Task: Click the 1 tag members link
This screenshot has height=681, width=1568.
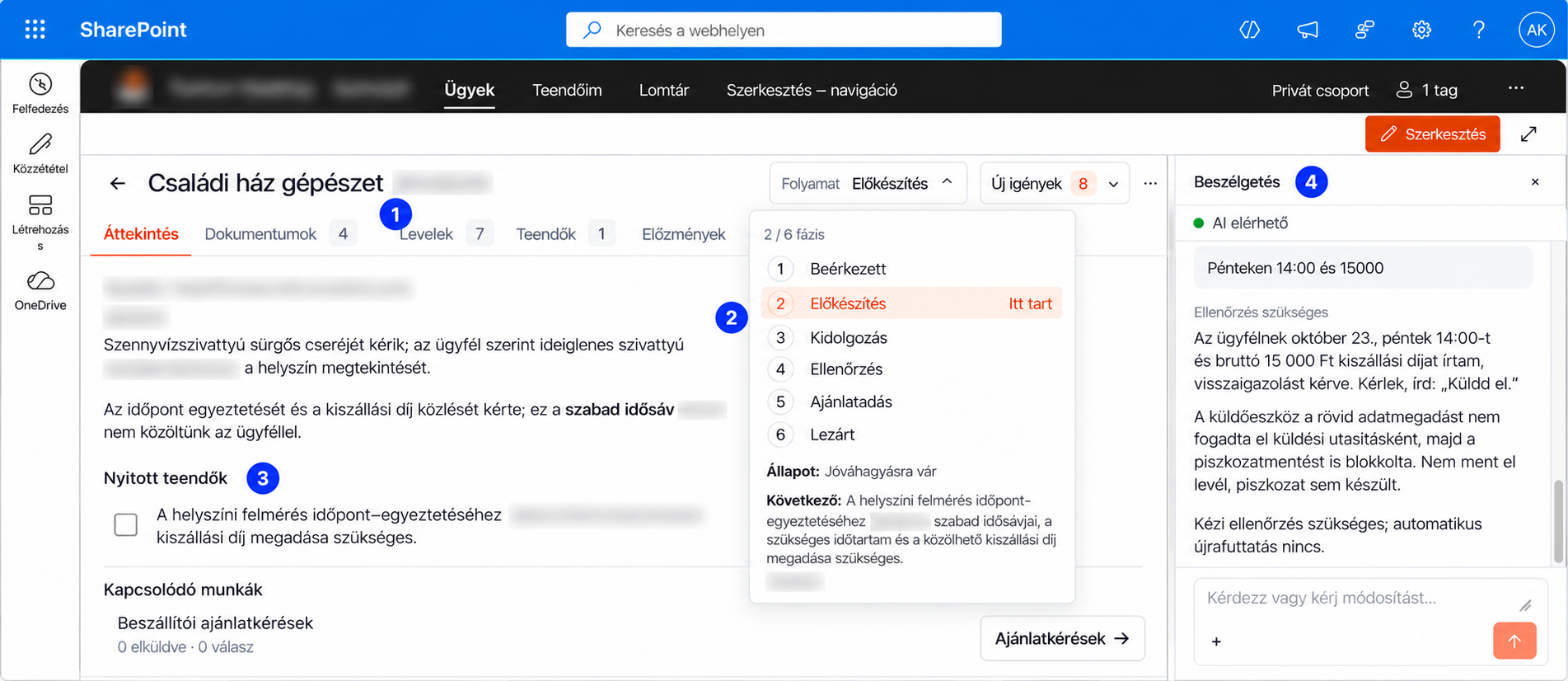Action: point(1426,90)
